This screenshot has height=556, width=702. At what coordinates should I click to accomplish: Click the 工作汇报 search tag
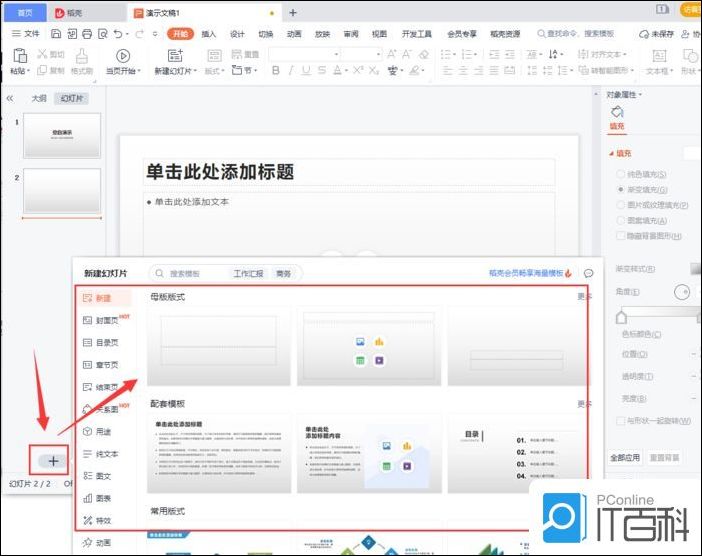(x=248, y=274)
